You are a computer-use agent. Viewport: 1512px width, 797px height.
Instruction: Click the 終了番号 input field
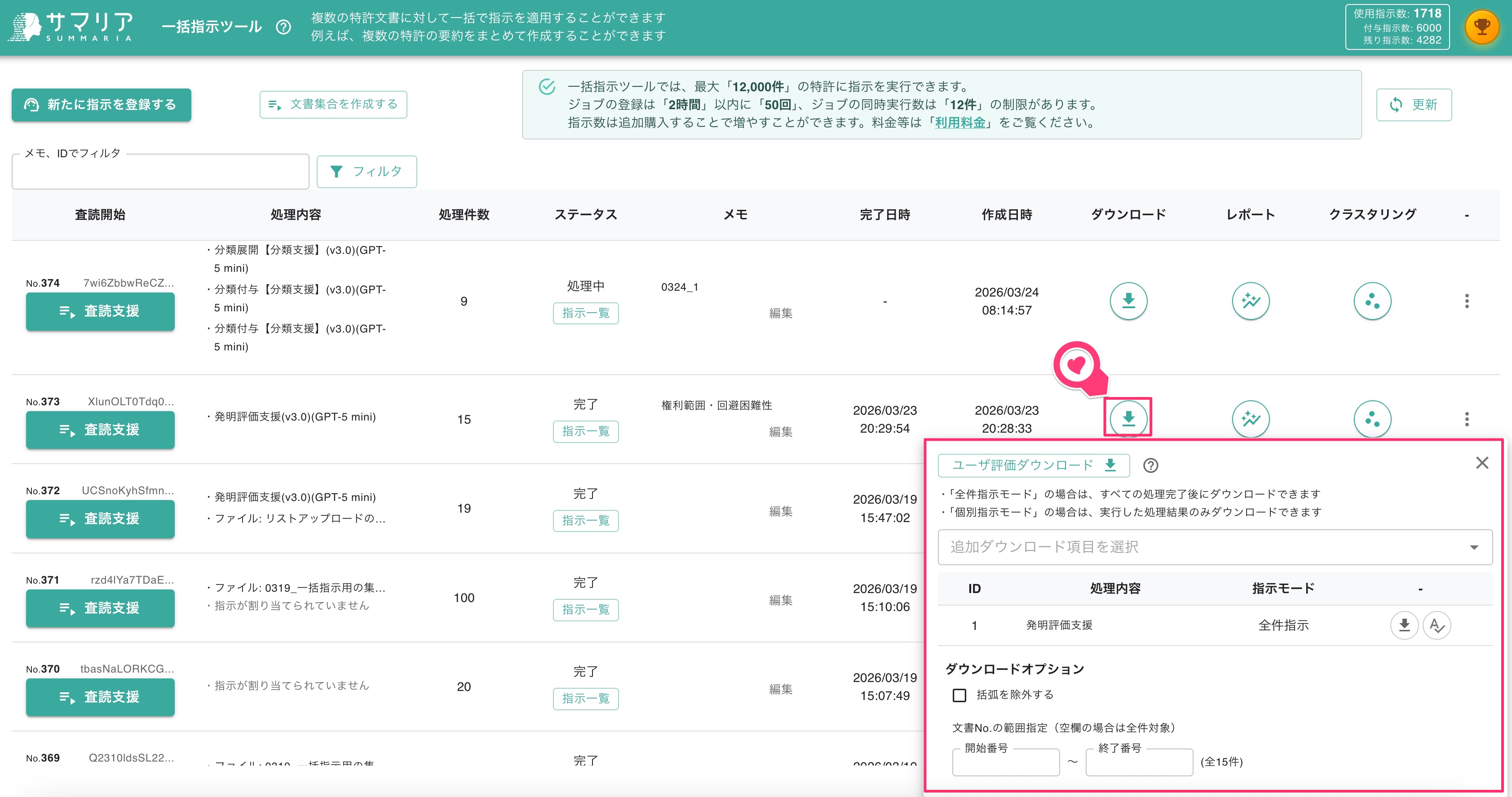pyautogui.click(x=1139, y=762)
